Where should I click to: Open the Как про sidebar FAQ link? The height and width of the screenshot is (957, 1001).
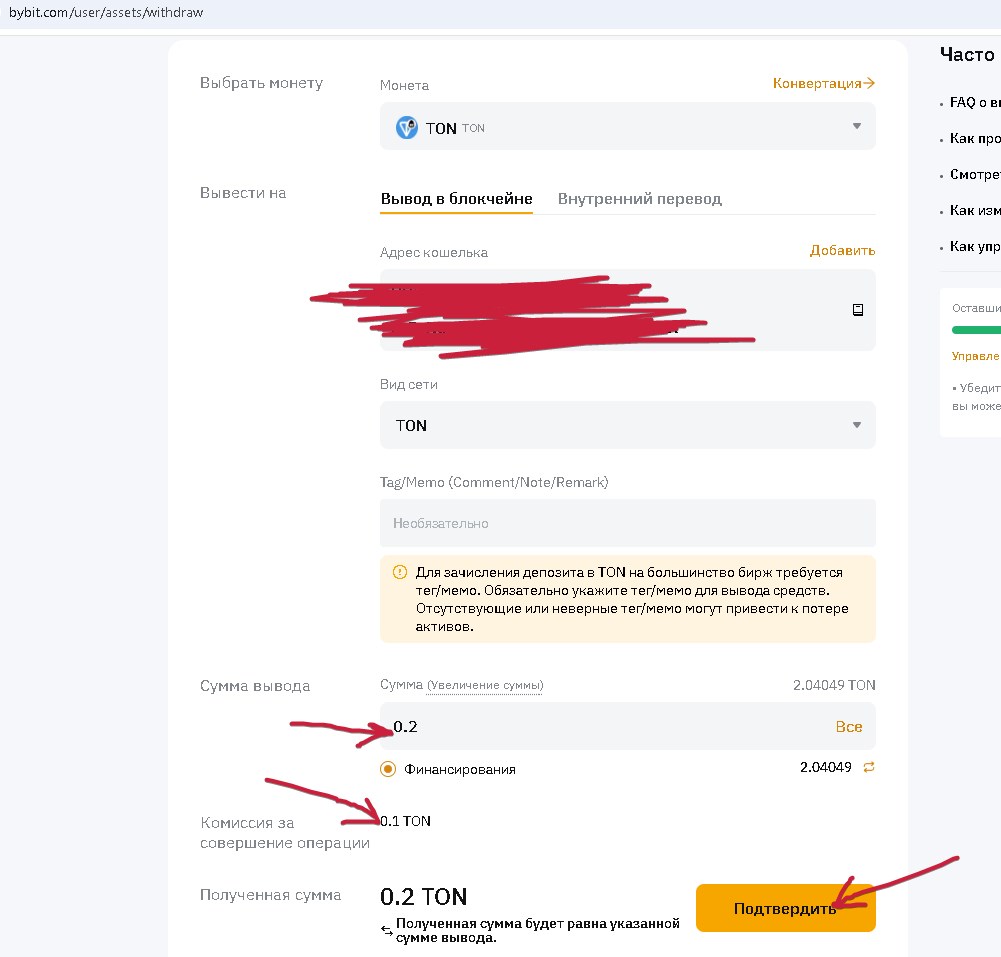[975, 139]
